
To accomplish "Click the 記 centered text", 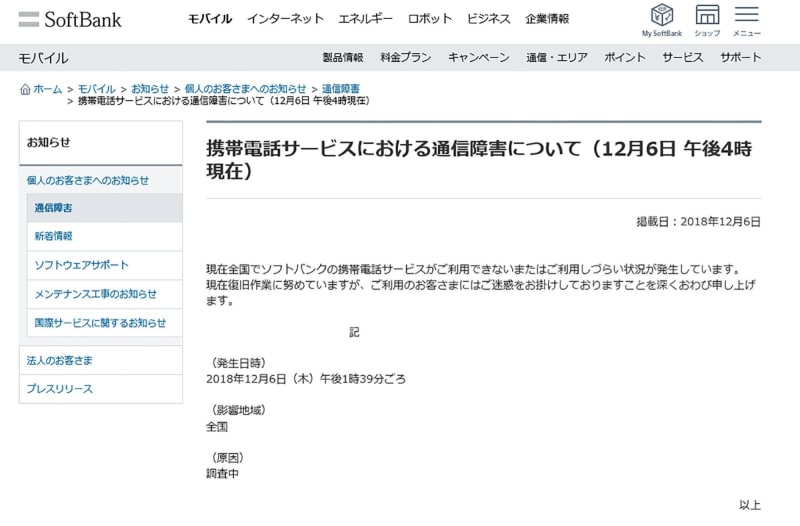I will pyautogui.click(x=354, y=333).
